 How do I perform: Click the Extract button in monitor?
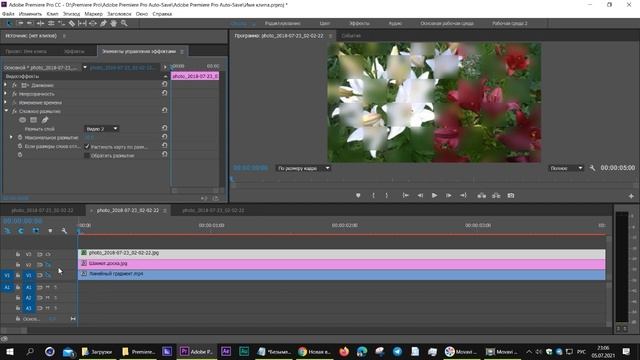click(496, 196)
